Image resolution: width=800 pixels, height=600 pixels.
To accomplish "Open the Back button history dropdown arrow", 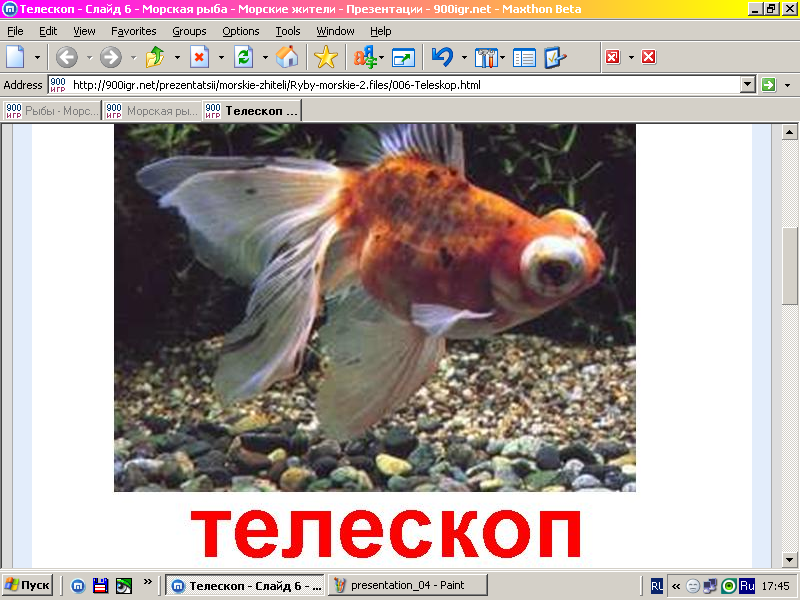I will click(88, 57).
